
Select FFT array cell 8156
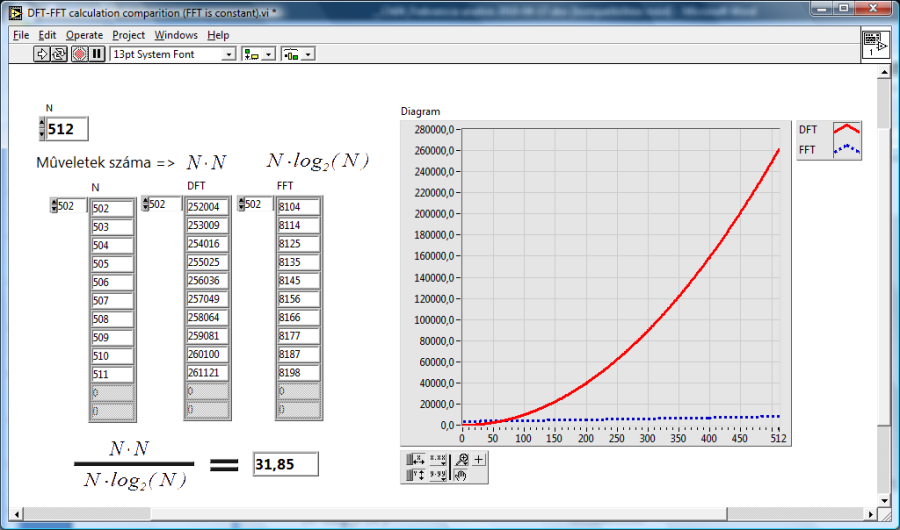(x=298, y=299)
